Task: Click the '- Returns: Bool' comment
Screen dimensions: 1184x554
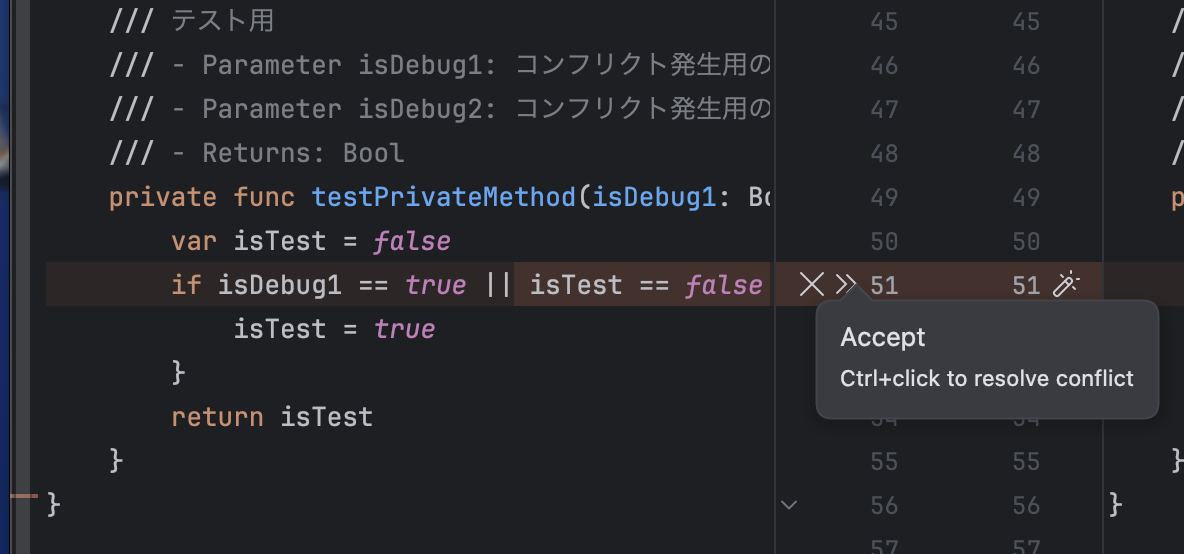Action: (x=303, y=153)
